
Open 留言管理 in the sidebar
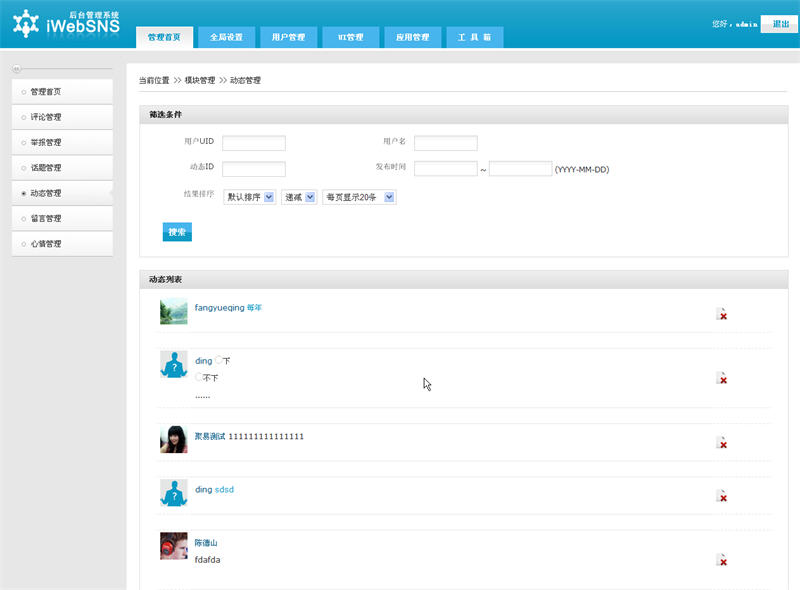(x=62, y=218)
